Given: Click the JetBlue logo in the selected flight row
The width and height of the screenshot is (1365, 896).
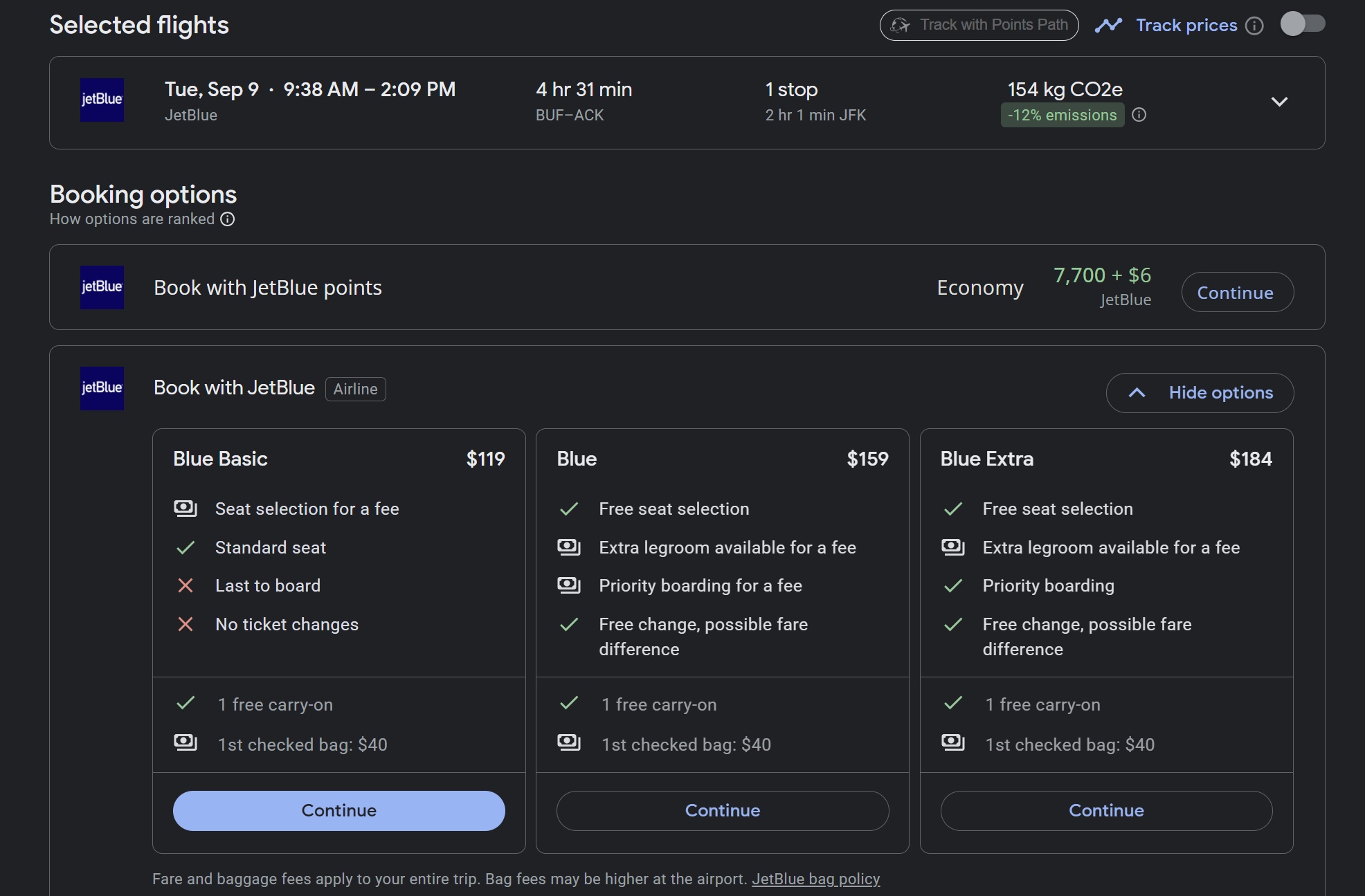Looking at the screenshot, I should [102, 100].
